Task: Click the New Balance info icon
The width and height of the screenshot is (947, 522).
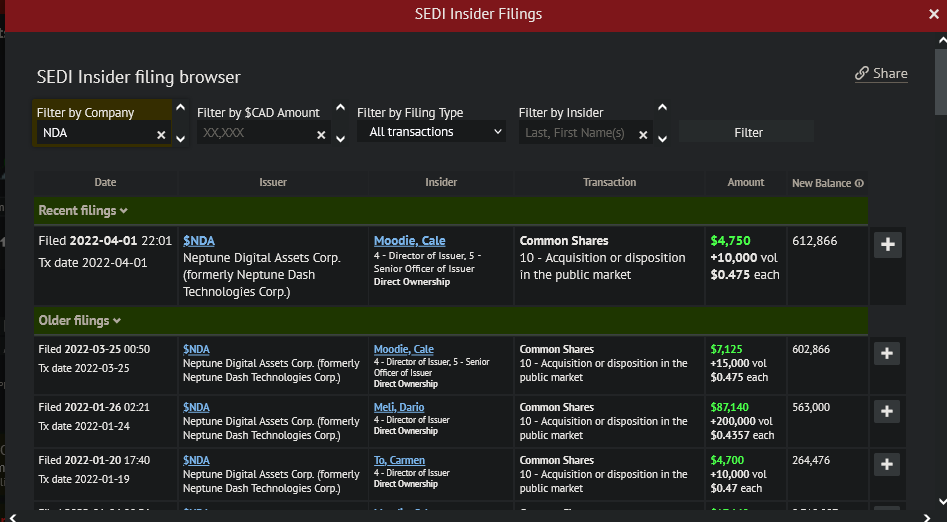Action: coord(859,184)
